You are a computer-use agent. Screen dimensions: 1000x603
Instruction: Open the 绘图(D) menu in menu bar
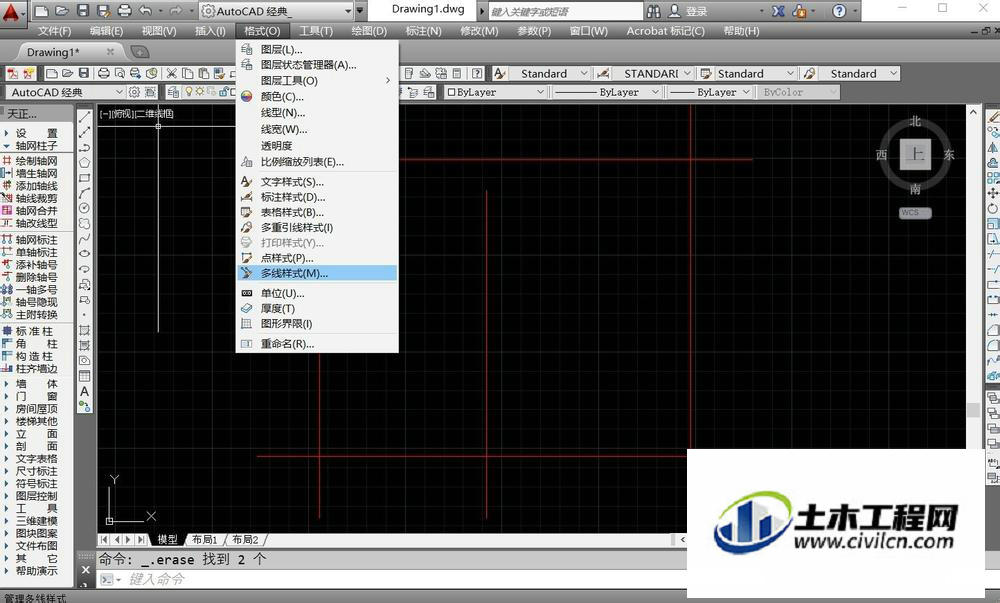tap(369, 31)
